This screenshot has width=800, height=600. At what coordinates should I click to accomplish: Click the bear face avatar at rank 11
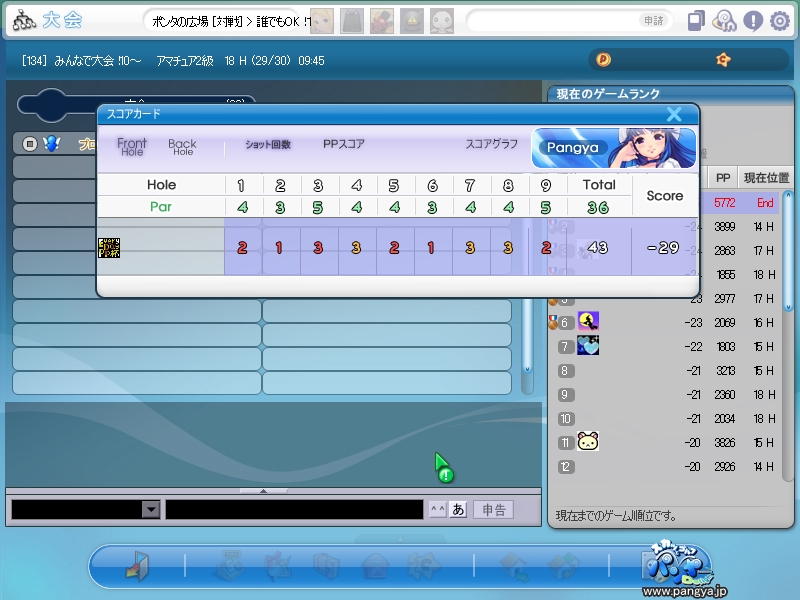(588, 441)
